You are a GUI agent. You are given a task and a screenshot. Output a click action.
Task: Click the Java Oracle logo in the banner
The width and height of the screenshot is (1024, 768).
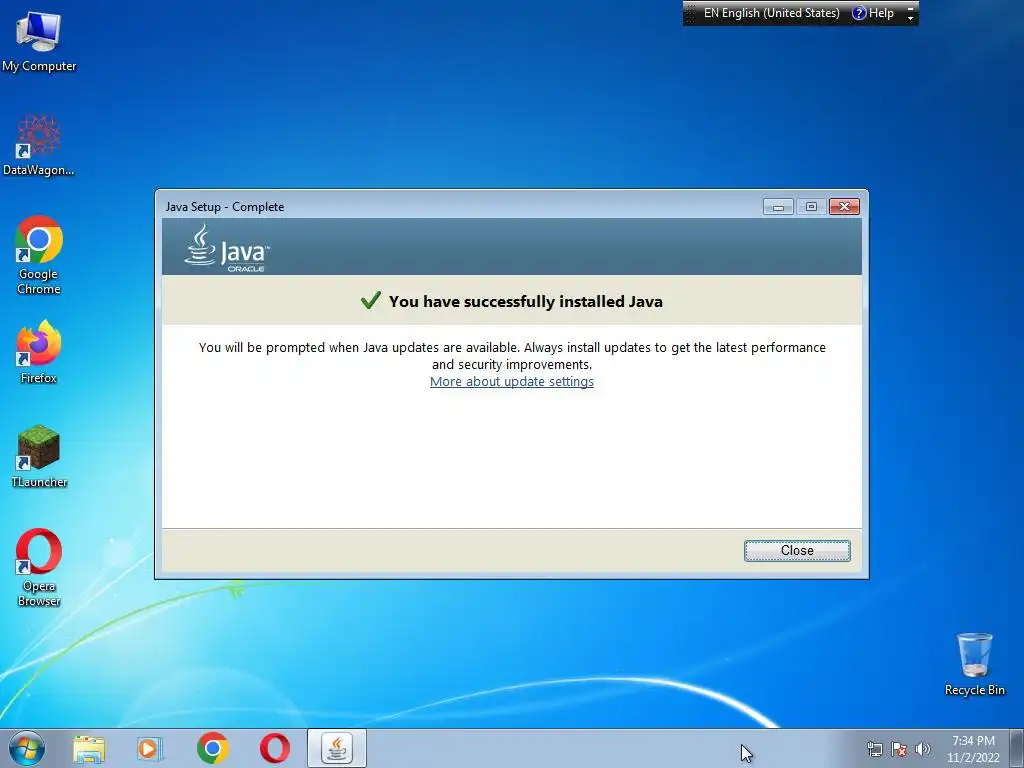pyautogui.click(x=227, y=248)
